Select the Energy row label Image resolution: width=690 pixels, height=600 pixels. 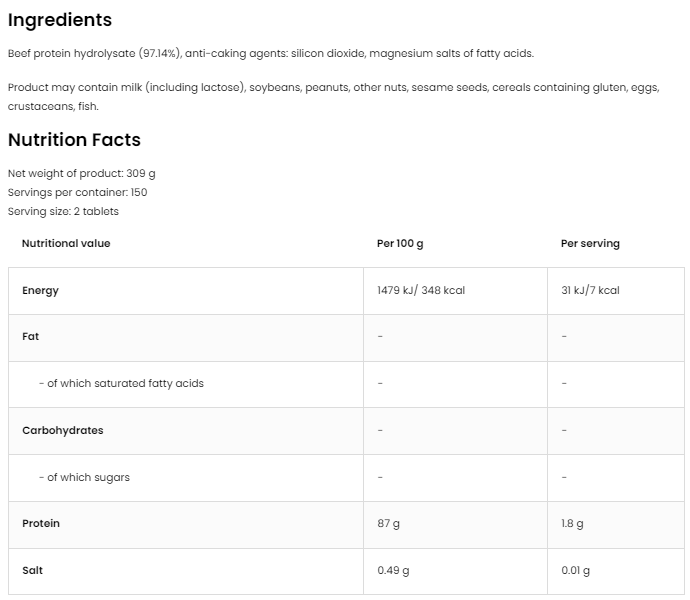click(40, 291)
